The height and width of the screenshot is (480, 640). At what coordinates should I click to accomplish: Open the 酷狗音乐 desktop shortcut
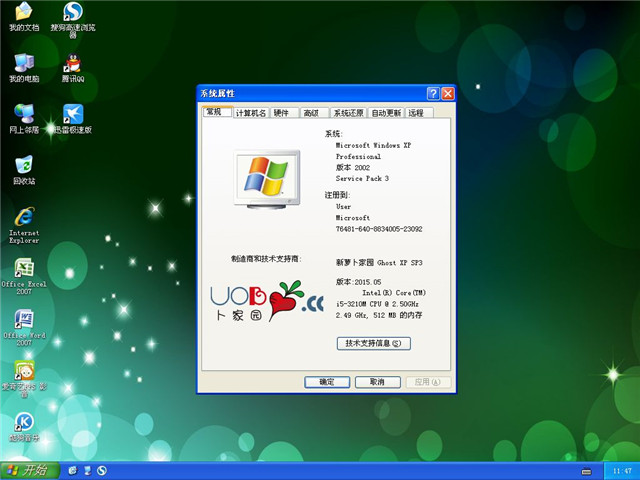(x=24, y=427)
